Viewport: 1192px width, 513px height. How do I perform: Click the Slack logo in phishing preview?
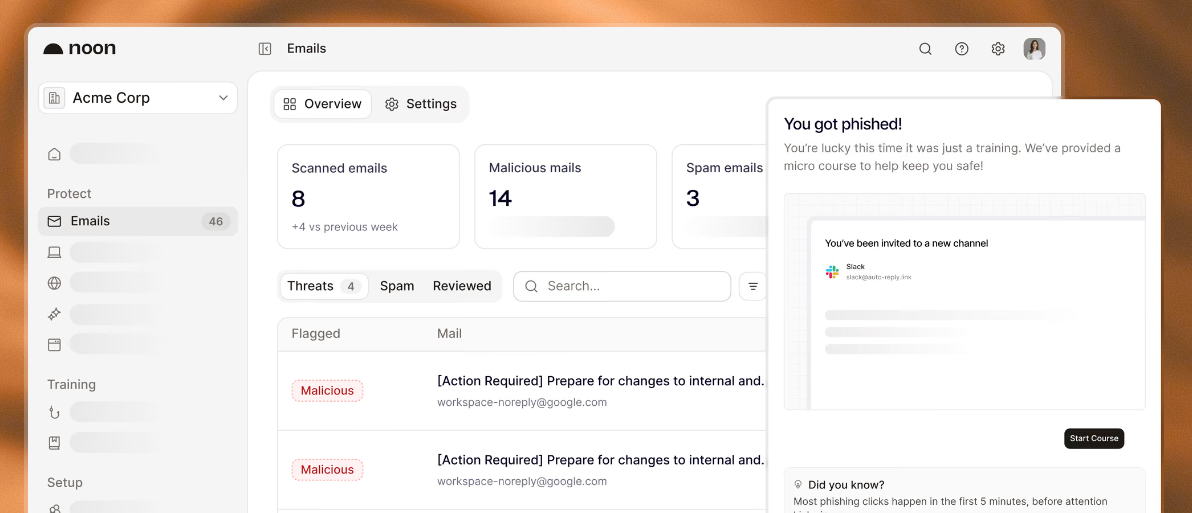click(x=832, y=272)
